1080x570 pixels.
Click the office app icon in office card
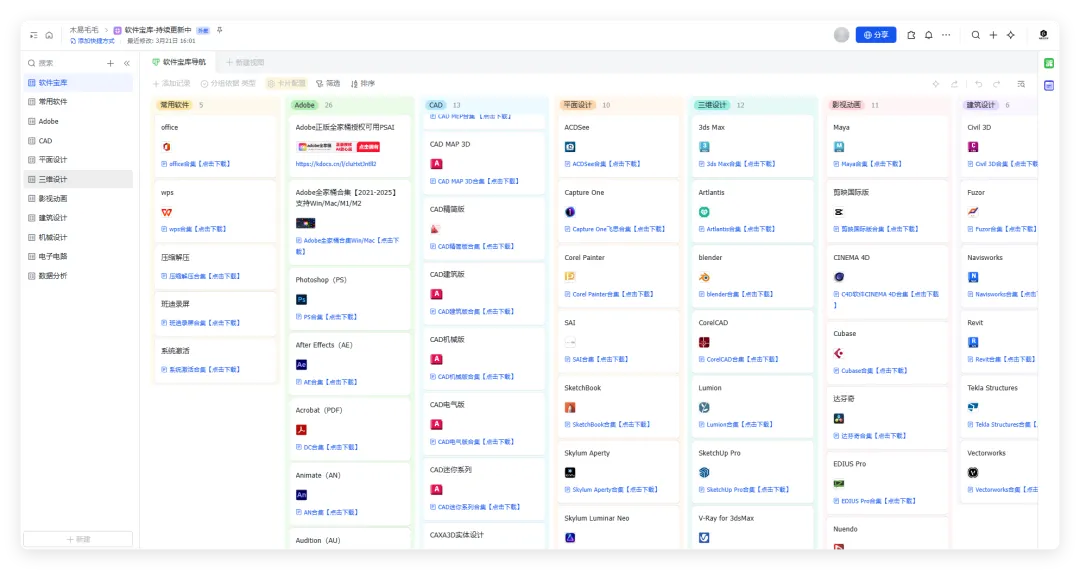[x=166, y=147]
